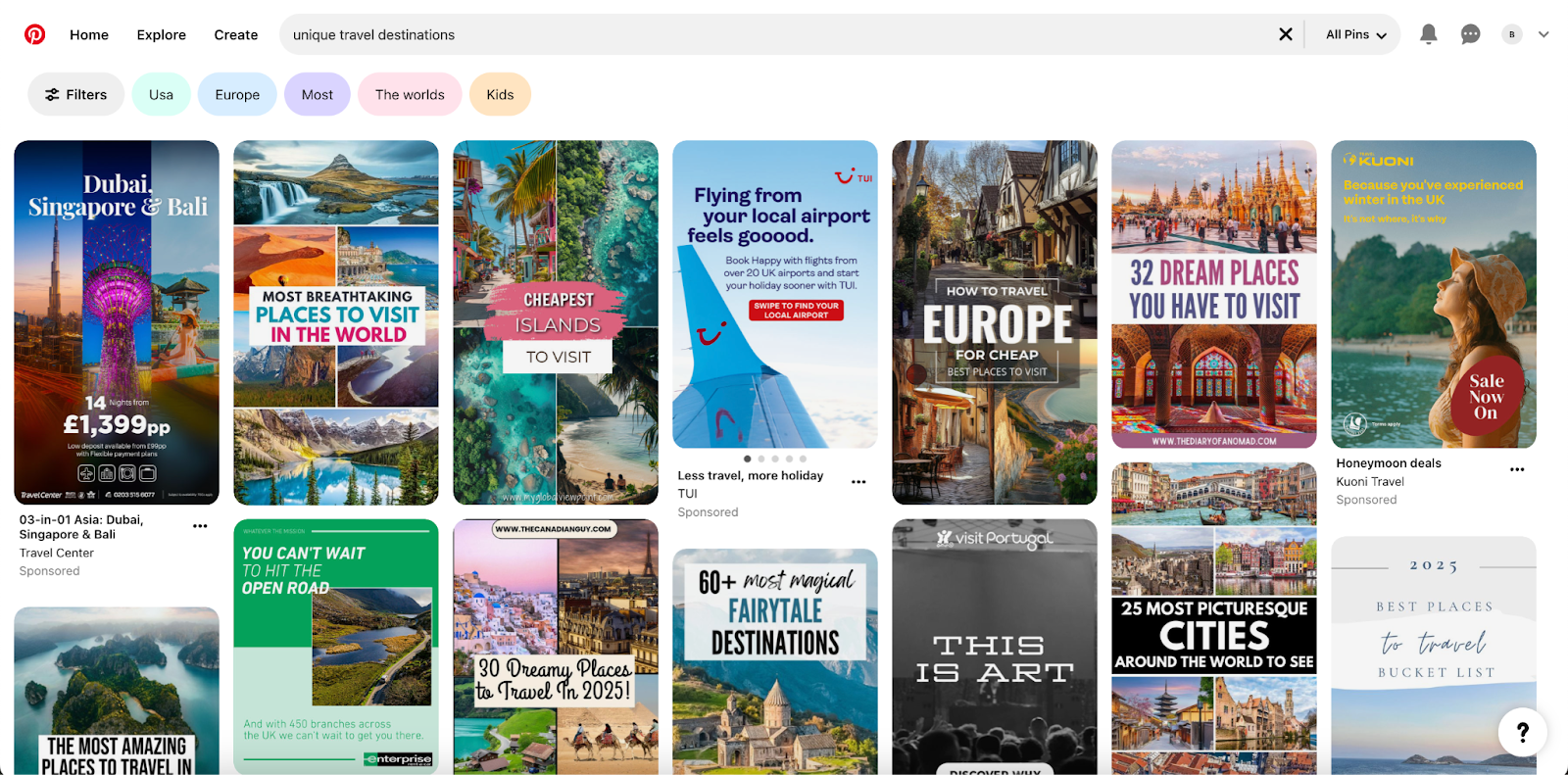Open the All Pins dropdown

(1355, 34)
